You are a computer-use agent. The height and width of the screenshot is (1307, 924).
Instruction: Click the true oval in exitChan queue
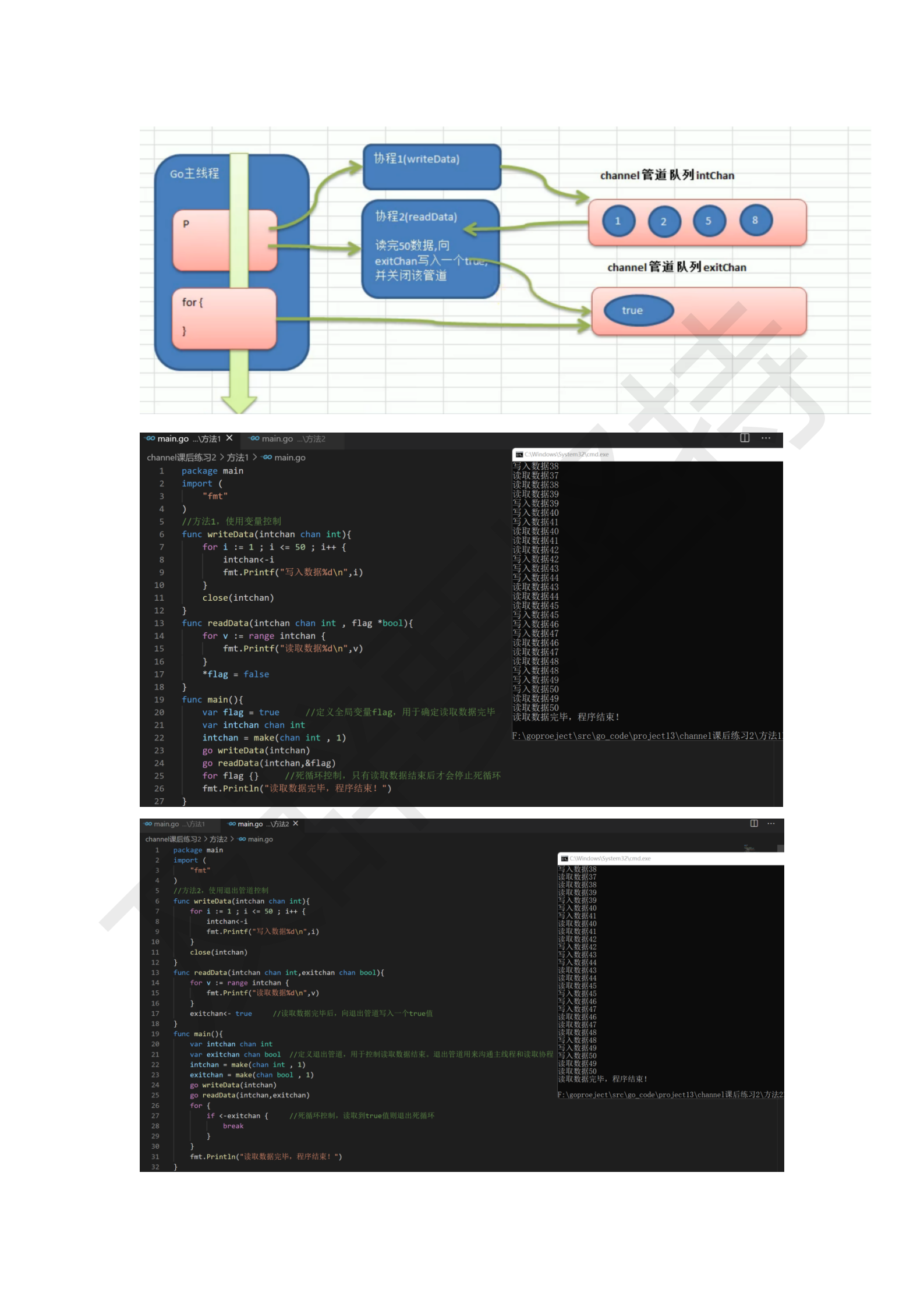pos(638,310)
